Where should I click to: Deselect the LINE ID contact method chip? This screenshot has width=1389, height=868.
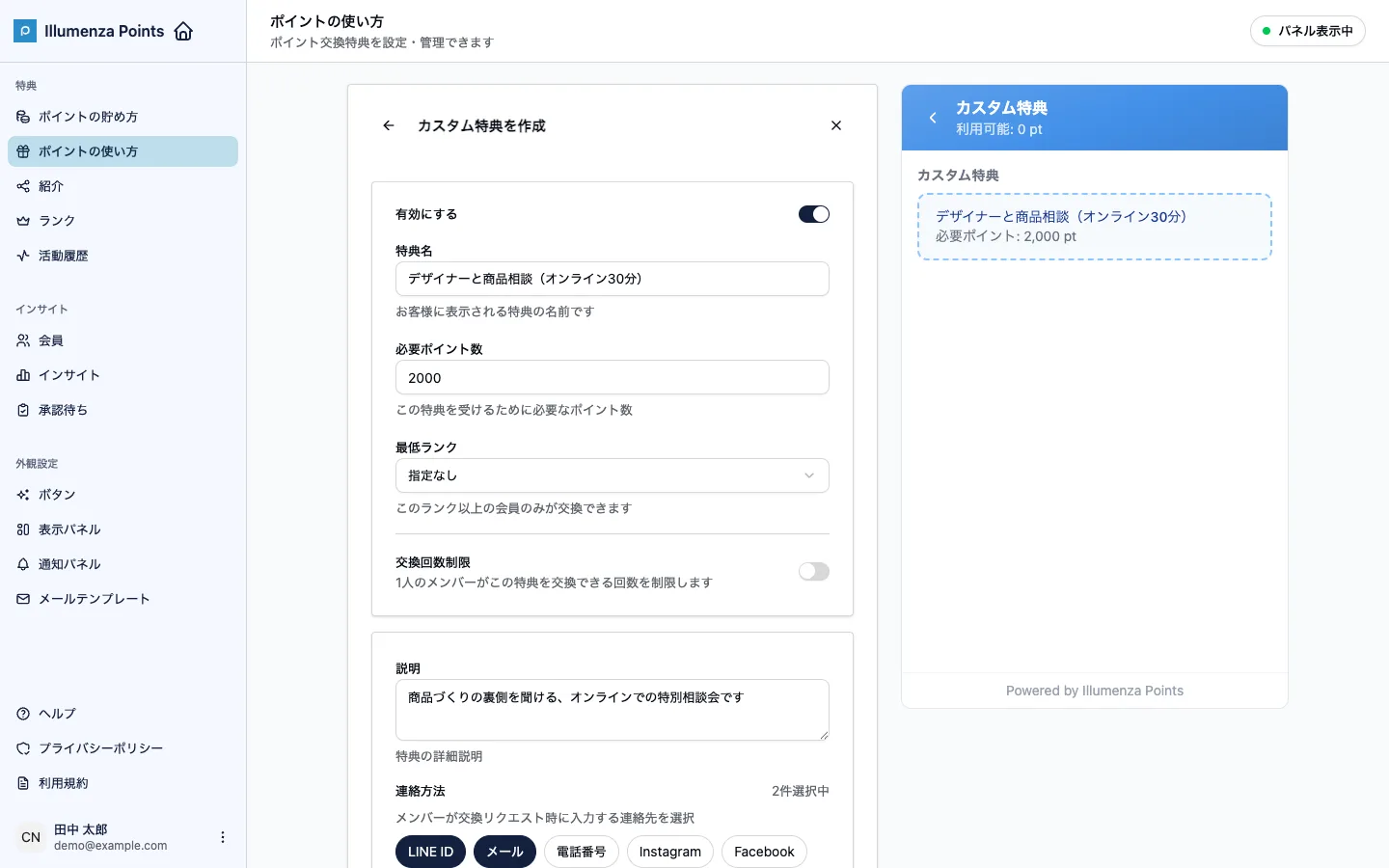[x=431, y=852]
